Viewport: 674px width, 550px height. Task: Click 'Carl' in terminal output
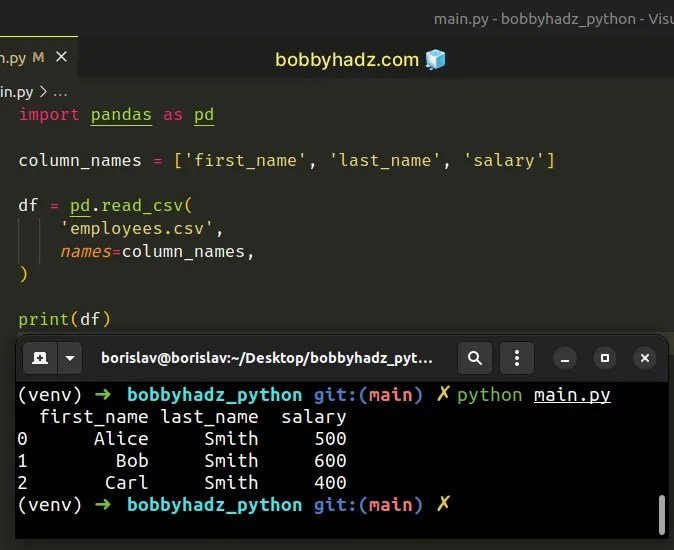126,483
